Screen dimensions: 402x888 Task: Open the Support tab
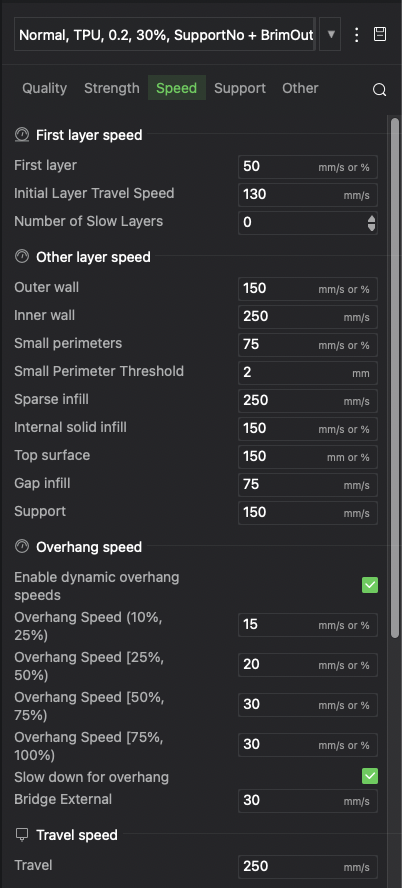(240, 88)
